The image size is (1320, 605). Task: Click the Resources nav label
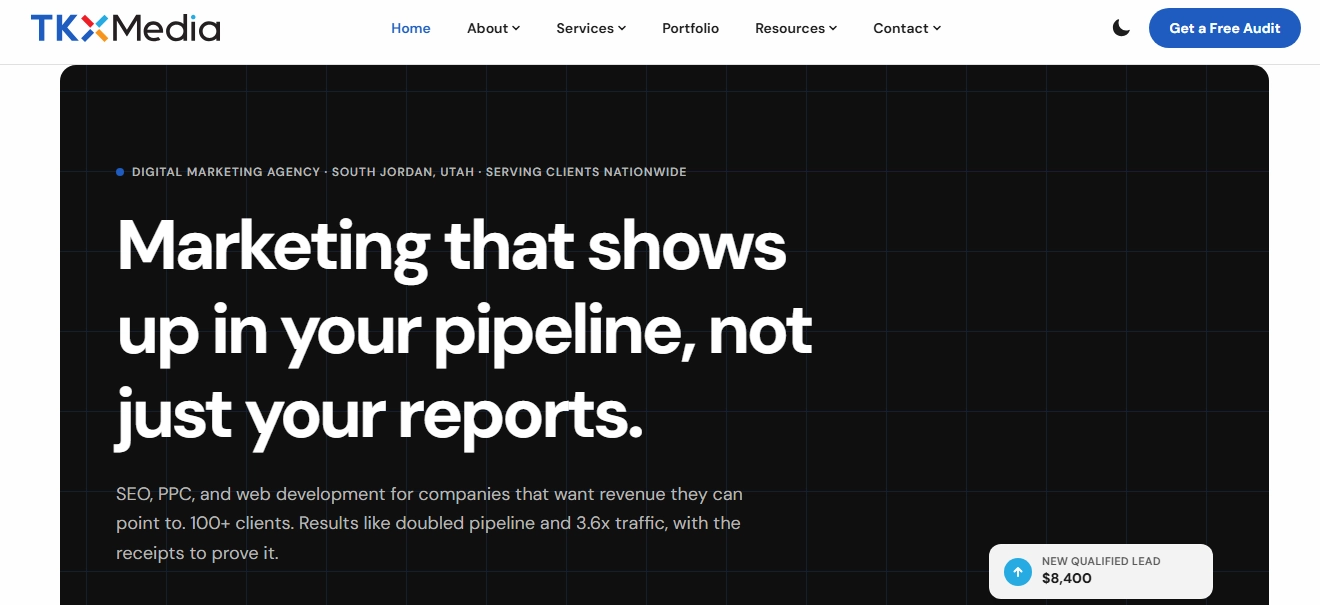tap(790, 28)
